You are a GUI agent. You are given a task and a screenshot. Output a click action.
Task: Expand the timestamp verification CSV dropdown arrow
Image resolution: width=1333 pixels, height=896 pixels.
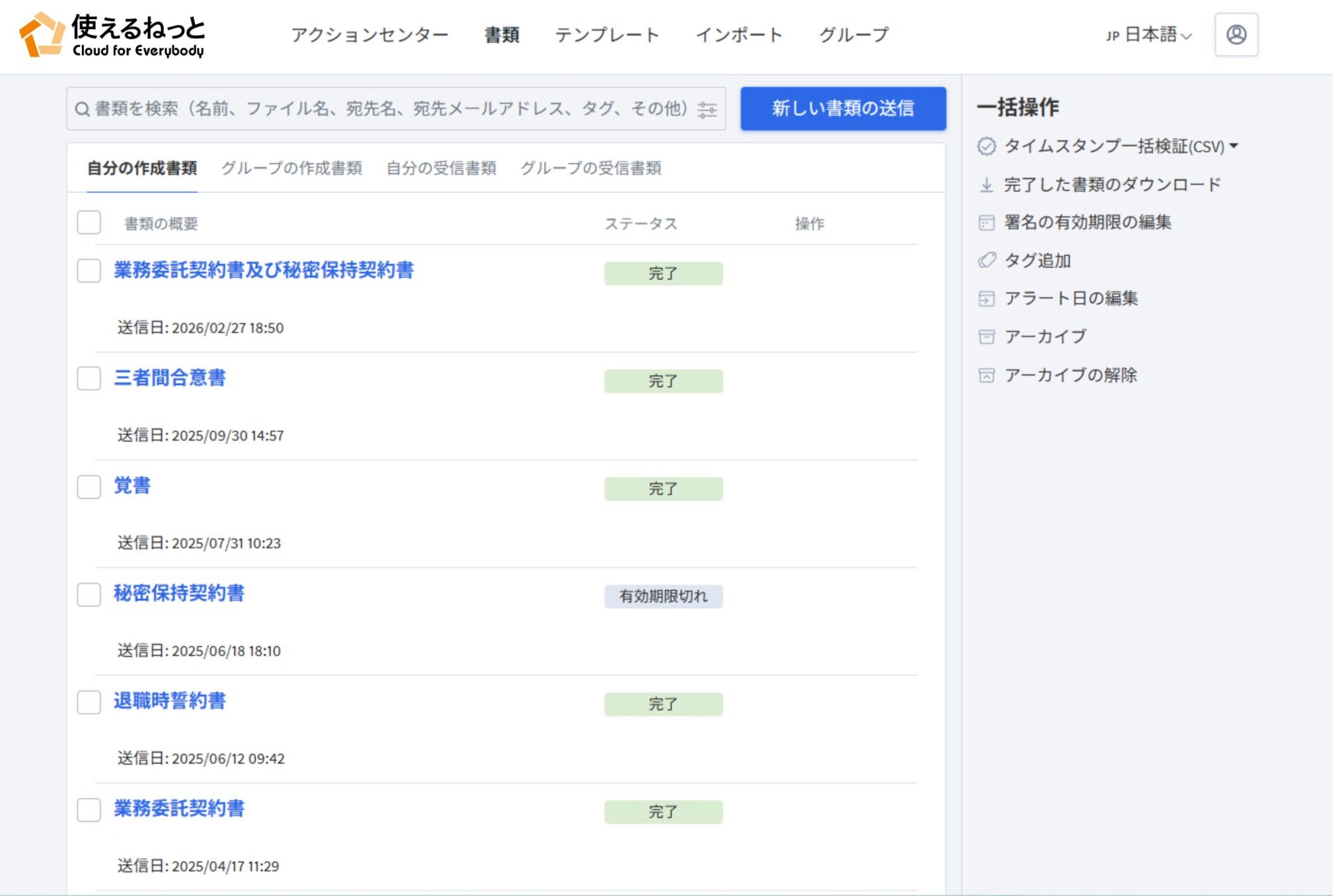click(1234, 146)
